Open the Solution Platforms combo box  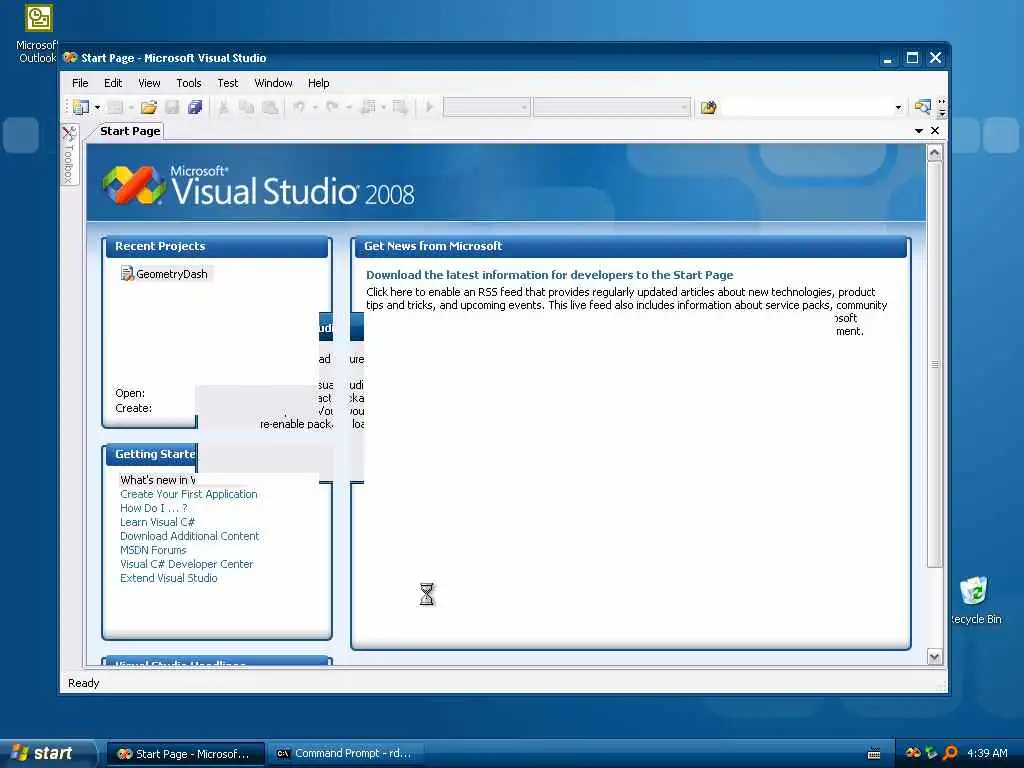tap(611, 107)
